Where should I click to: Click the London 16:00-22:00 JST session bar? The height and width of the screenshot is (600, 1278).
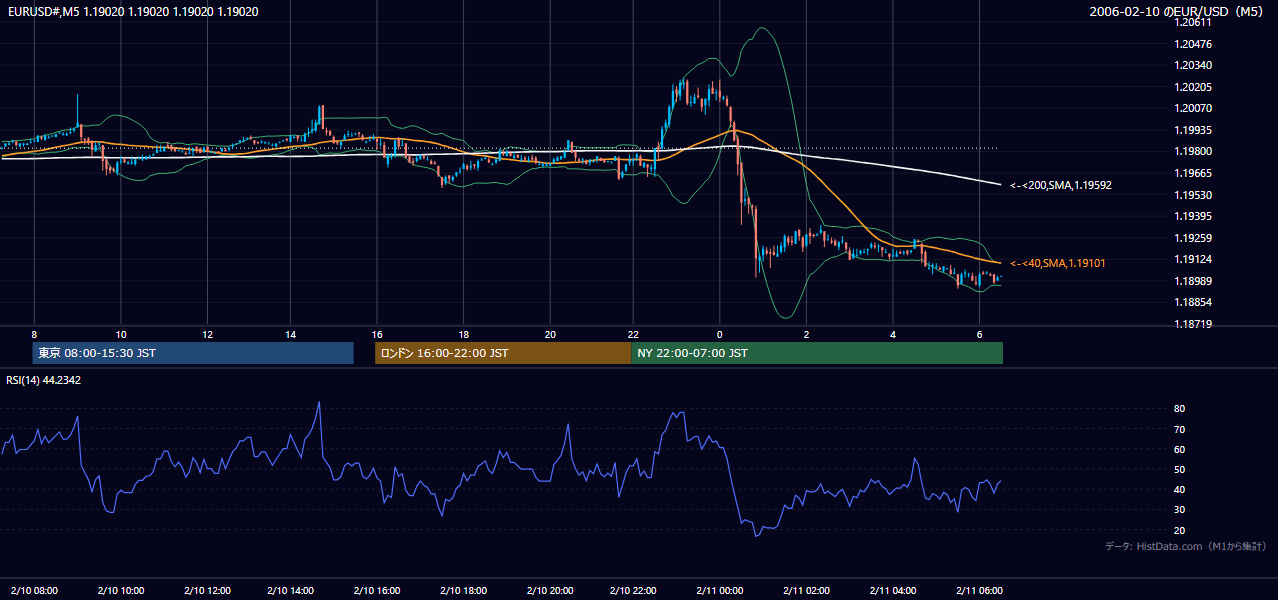coord(503,353)
